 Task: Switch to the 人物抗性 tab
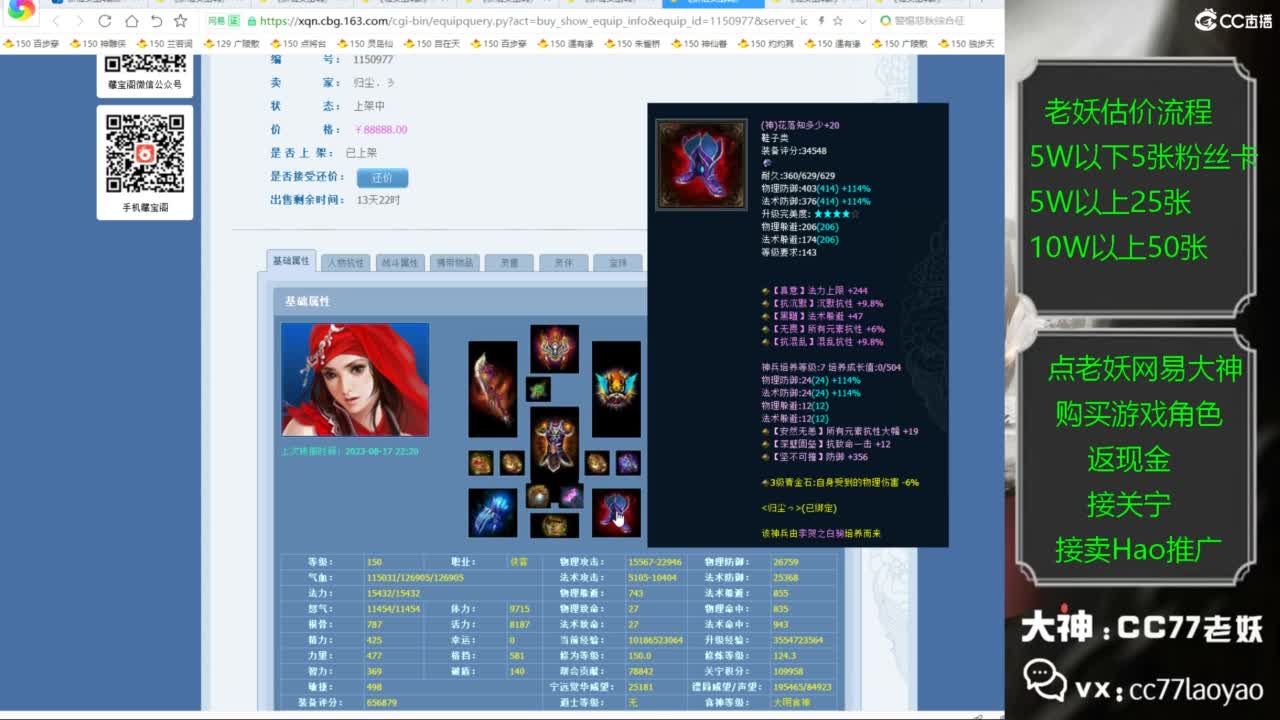click(x=346, y=263)
